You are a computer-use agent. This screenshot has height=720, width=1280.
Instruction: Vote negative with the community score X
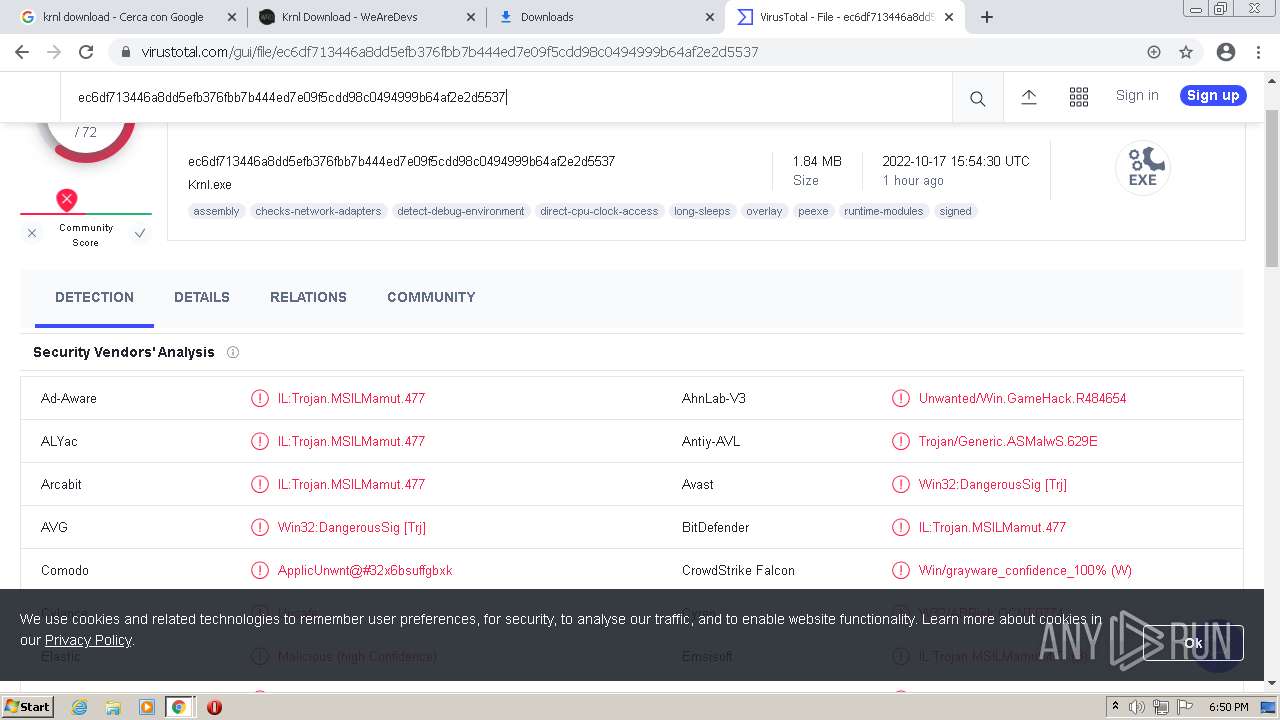(x=32, y=233)
